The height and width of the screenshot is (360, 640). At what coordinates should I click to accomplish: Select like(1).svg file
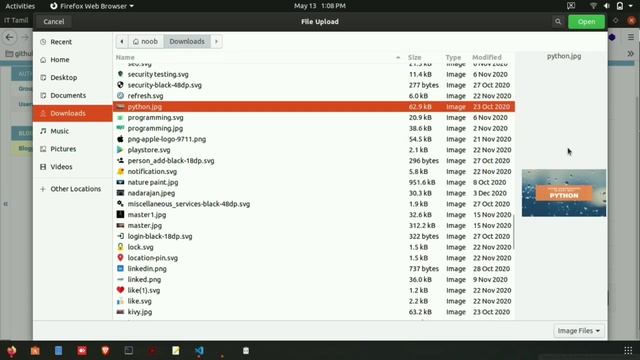pos(313,290)
